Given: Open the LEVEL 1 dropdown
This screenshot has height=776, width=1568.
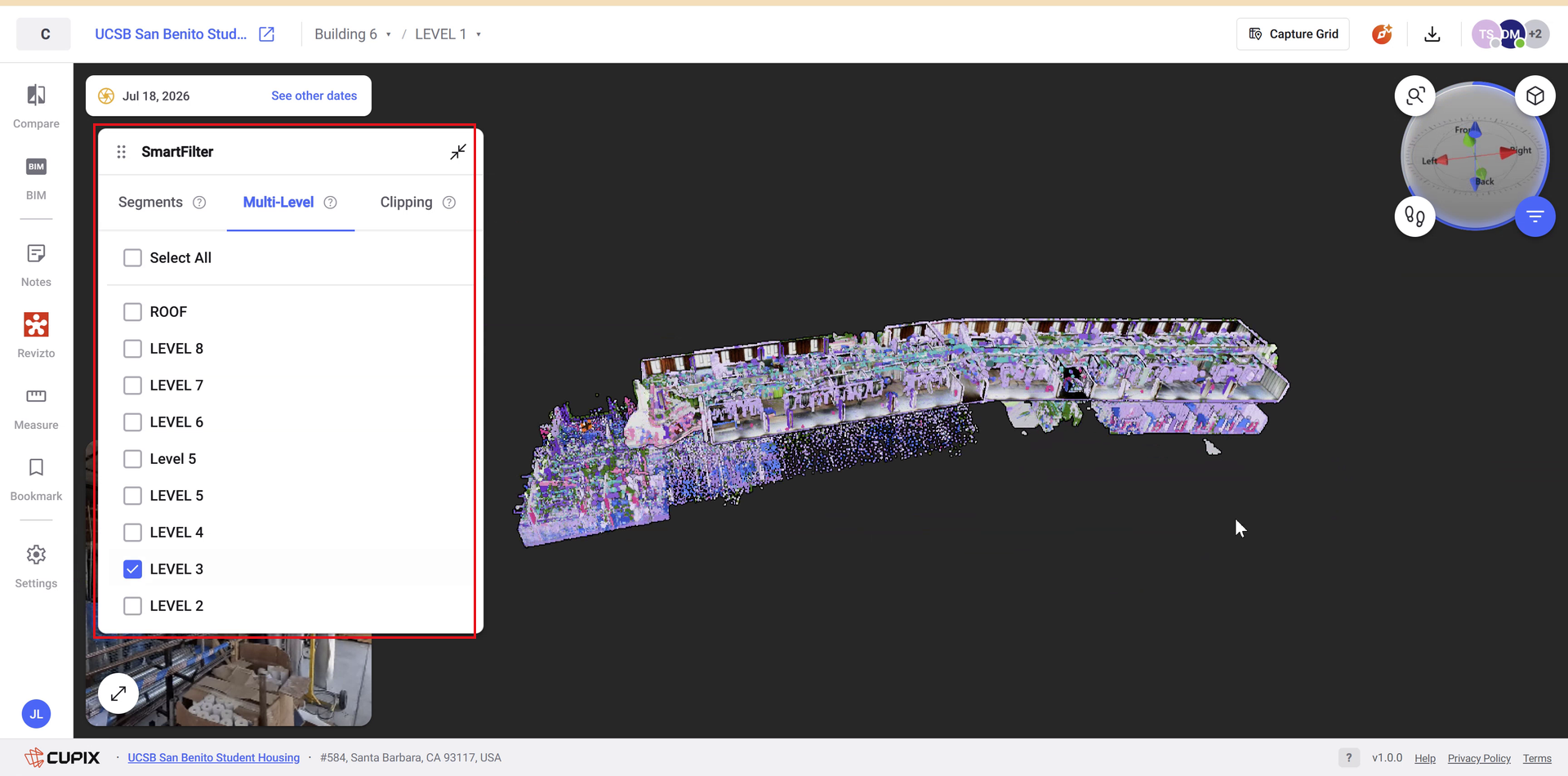Looking at the screenshot, I should pyautogui.click(x=448, y=34).
